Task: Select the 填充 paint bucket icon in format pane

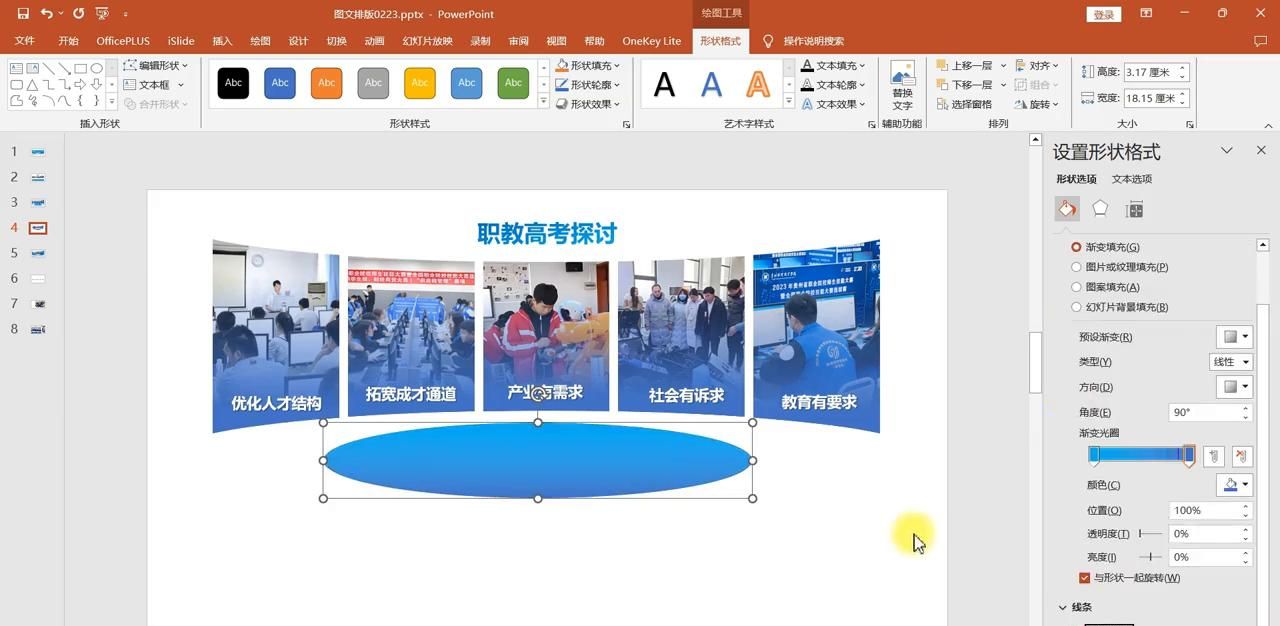Action: (x=1066, y=208)
